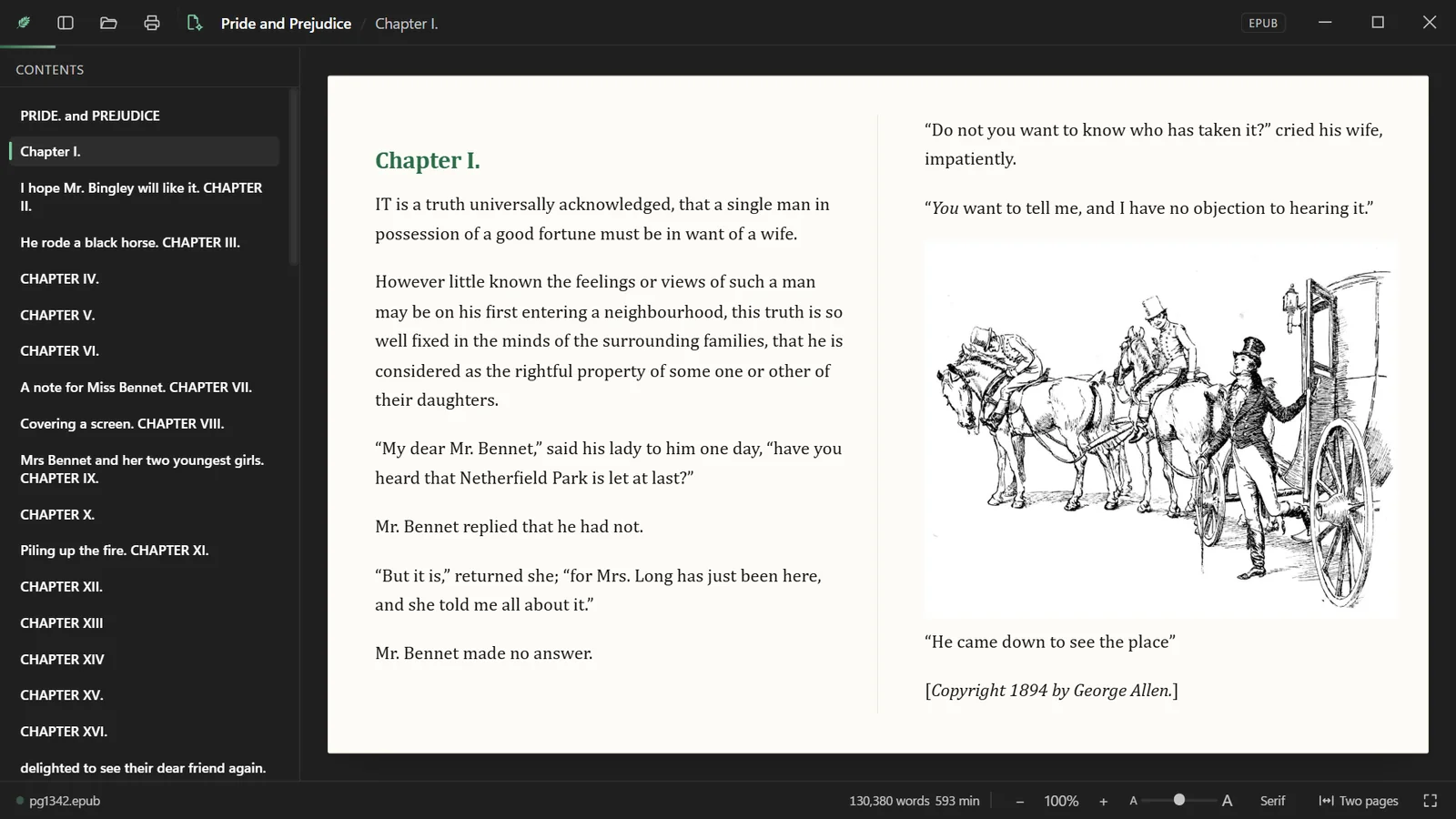Click the small A font size icon

(1133, 801)
